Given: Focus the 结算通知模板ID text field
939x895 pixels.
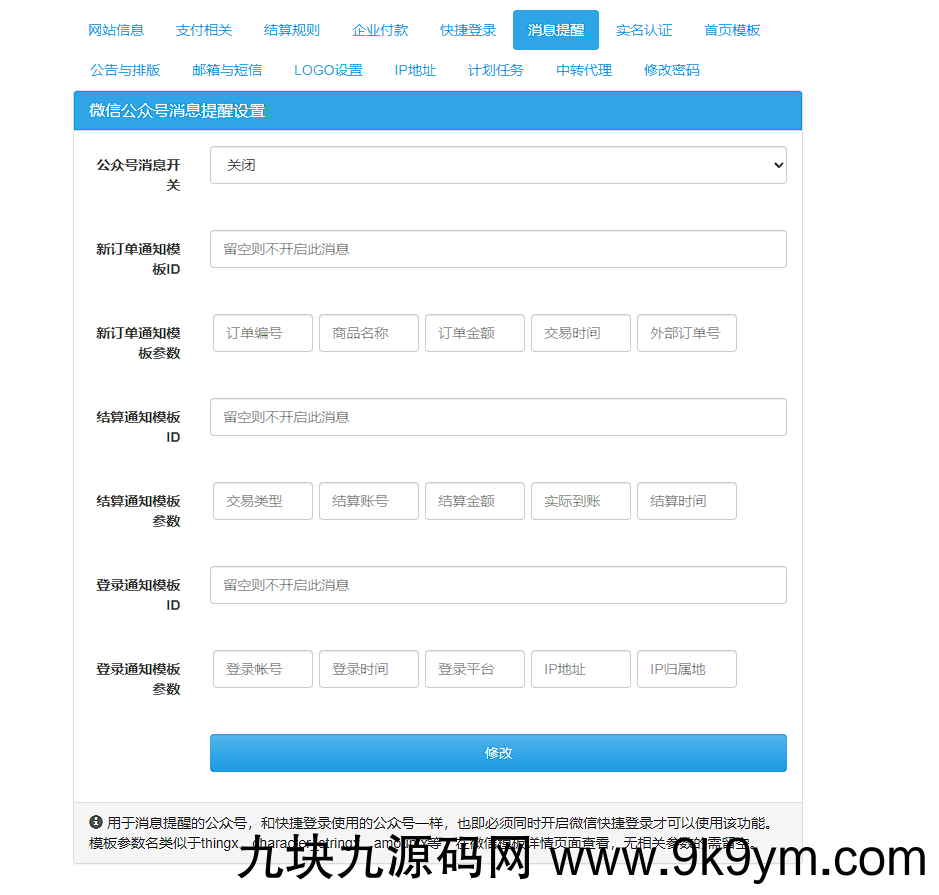Looking at the screenshot, I should [x=497, y=417].
